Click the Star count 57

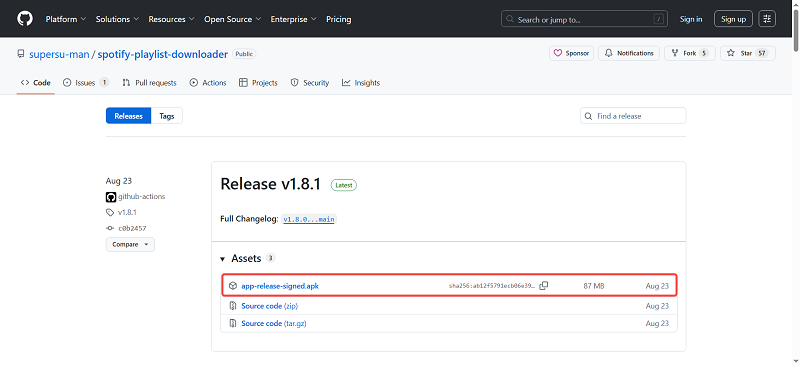pos(762,53)
